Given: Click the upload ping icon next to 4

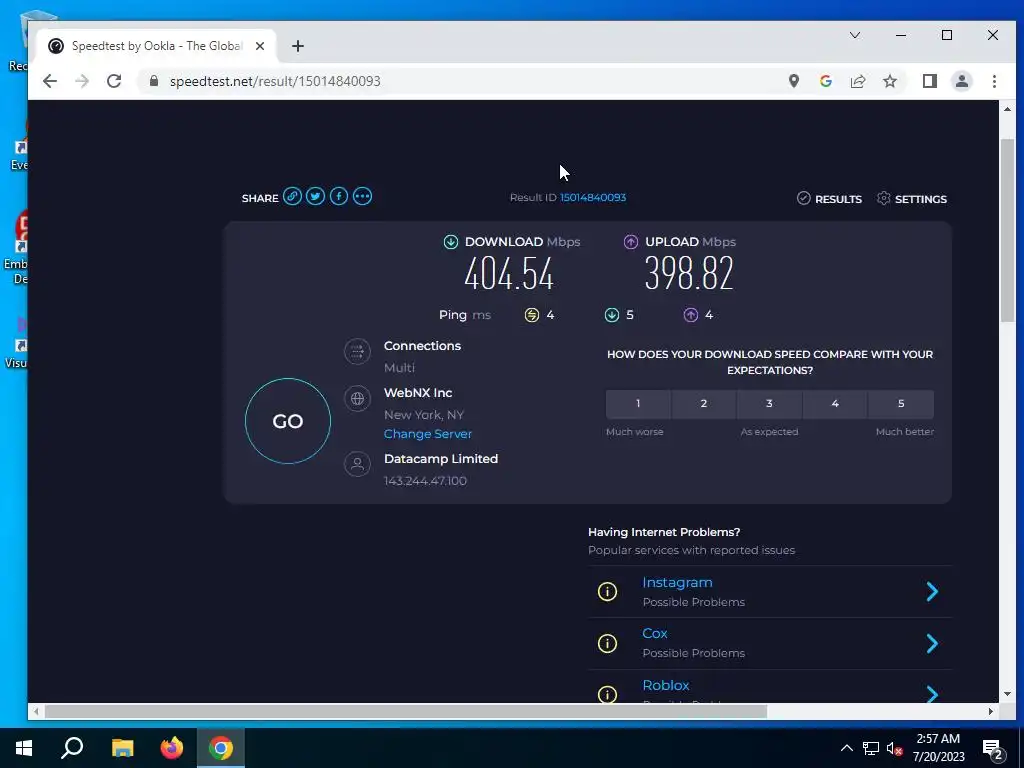Looking at the screenshot, I should click(691, 315).
